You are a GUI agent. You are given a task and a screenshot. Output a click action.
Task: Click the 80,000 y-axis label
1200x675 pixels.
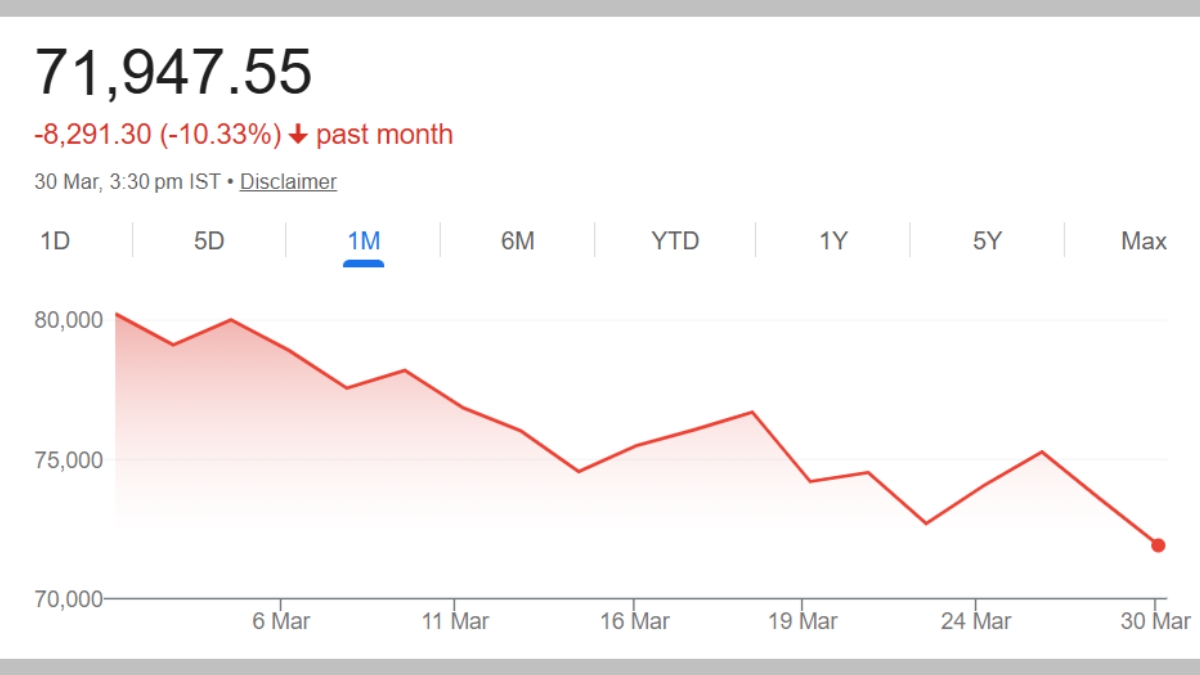69,321
